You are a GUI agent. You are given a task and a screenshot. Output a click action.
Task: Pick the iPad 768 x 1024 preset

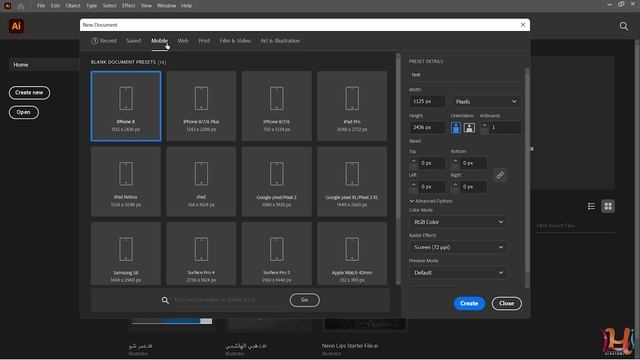[x=201, y=182]
